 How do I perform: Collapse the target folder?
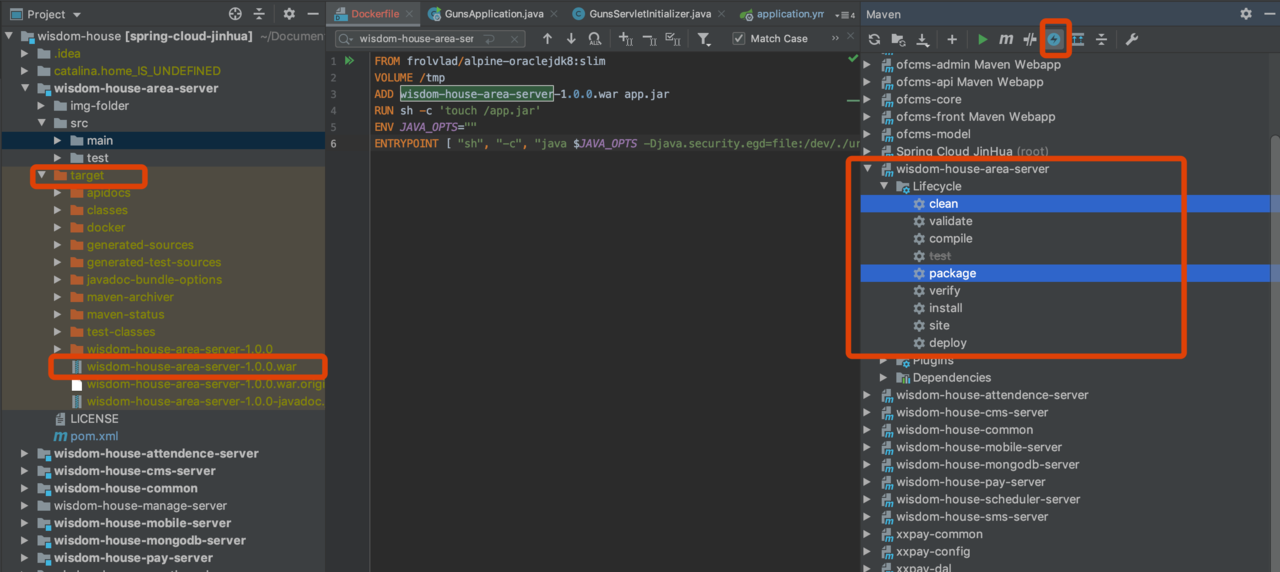[42, 175]
